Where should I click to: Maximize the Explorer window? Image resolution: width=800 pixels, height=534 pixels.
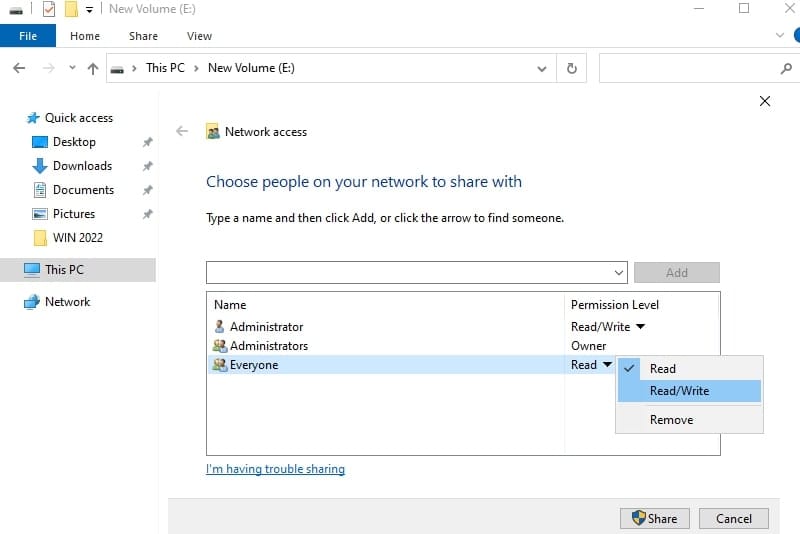[744, 8]
